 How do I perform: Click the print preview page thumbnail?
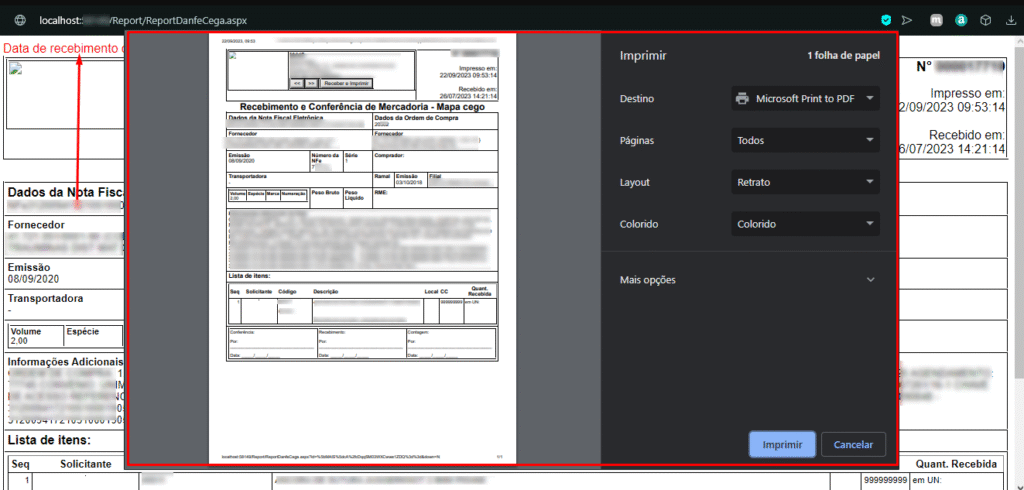tap(361, 250)
